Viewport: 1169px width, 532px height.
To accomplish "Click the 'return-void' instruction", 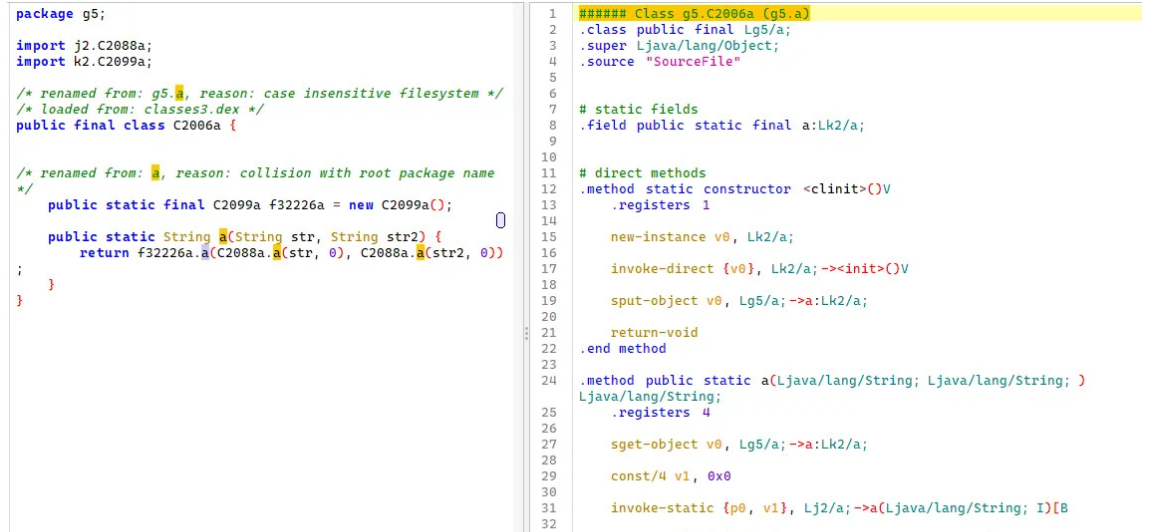I will (x=654, y=332).
